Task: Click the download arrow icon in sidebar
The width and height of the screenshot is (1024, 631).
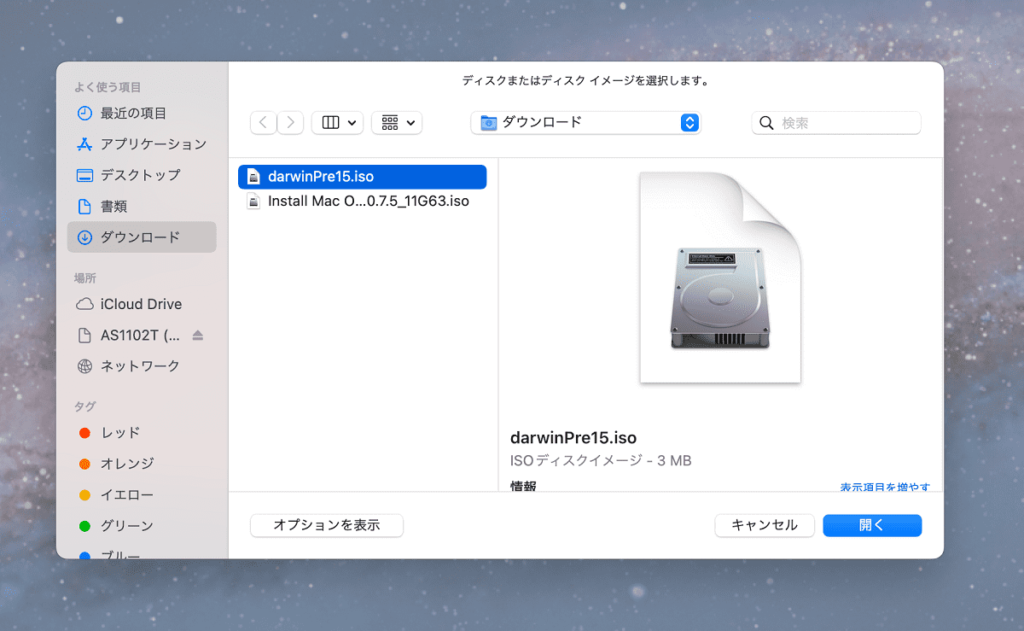Action: pos(85,237)
